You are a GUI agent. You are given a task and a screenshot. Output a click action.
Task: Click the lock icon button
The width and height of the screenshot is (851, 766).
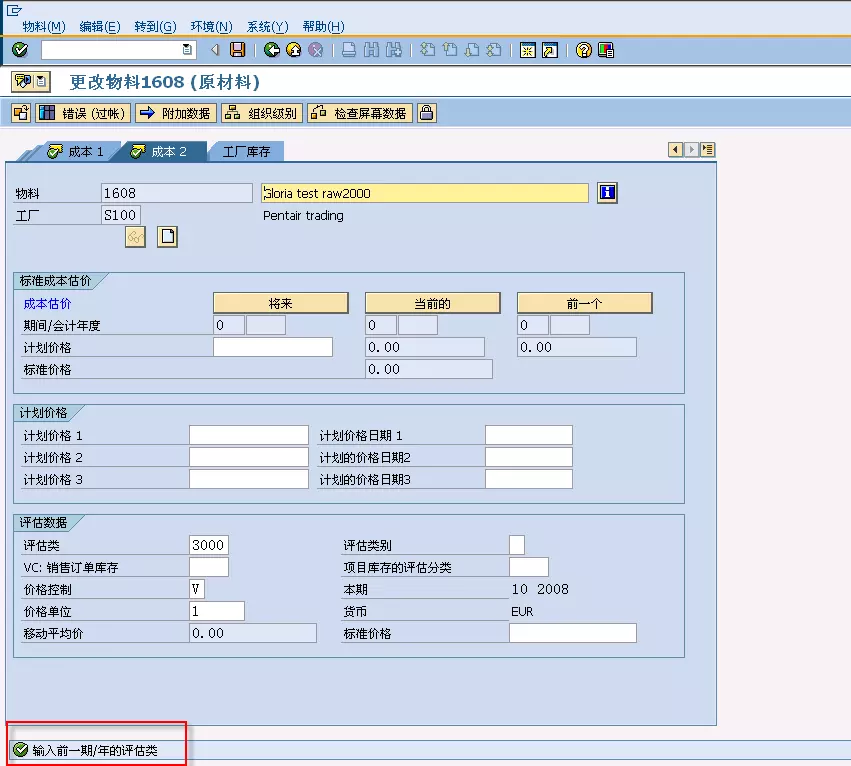pos(427,113)
